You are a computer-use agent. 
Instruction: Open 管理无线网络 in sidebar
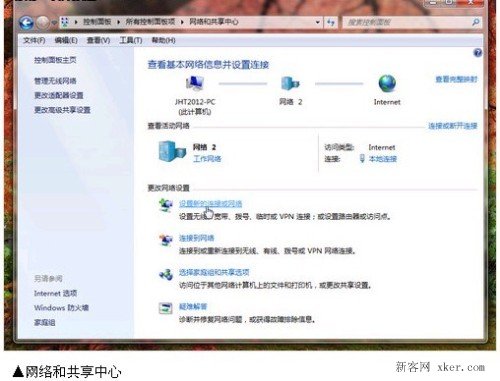(x=55, y=81)
